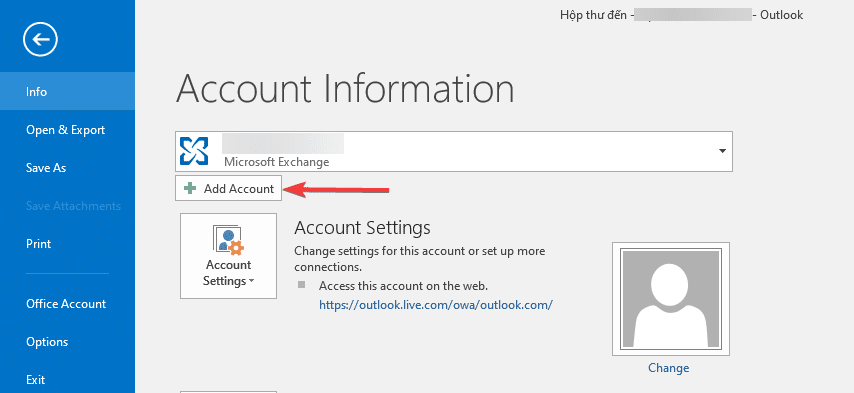Open Outlook Options
The width and height of the screenshot is (854, 393).
[68, 342]
